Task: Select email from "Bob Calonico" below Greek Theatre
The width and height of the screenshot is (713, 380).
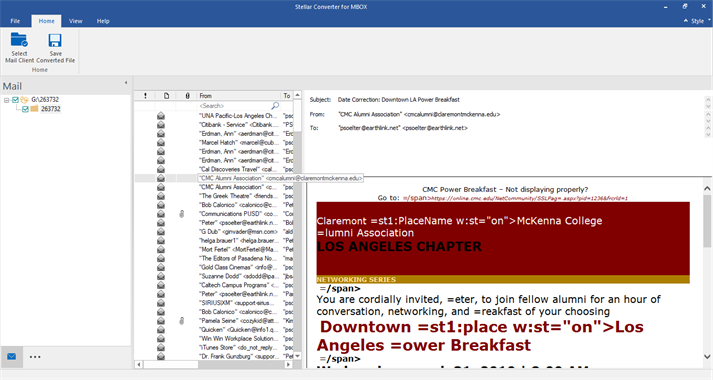Action: coord(239,205)
